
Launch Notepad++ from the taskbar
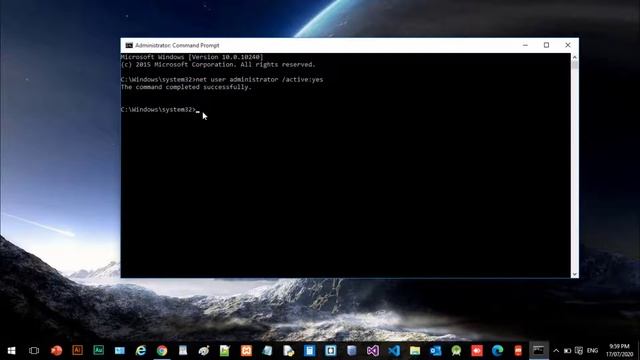click(224, 351)
